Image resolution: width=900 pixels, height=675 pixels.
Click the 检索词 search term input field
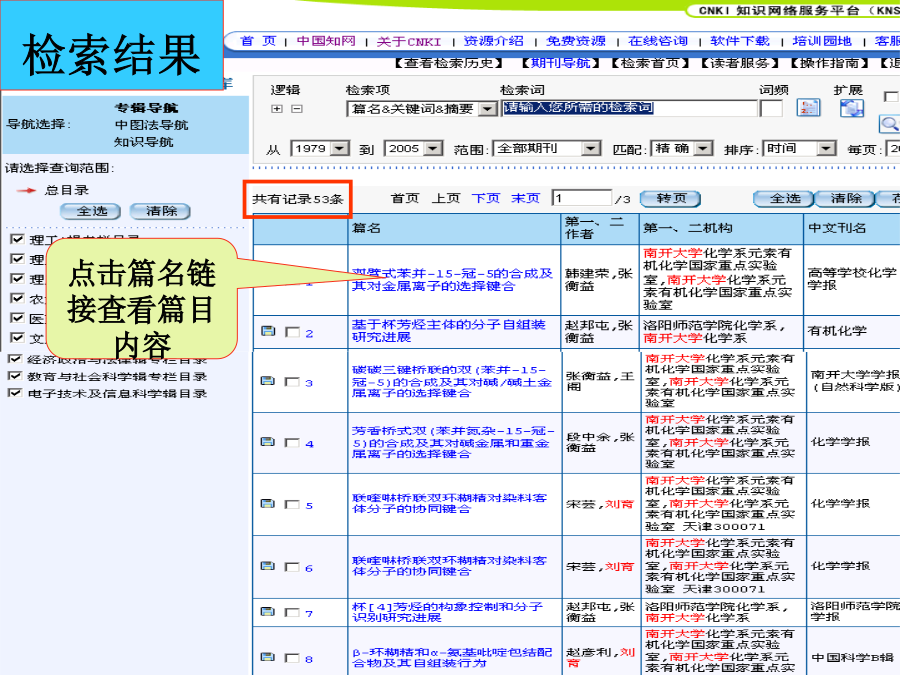coord(630,108)
